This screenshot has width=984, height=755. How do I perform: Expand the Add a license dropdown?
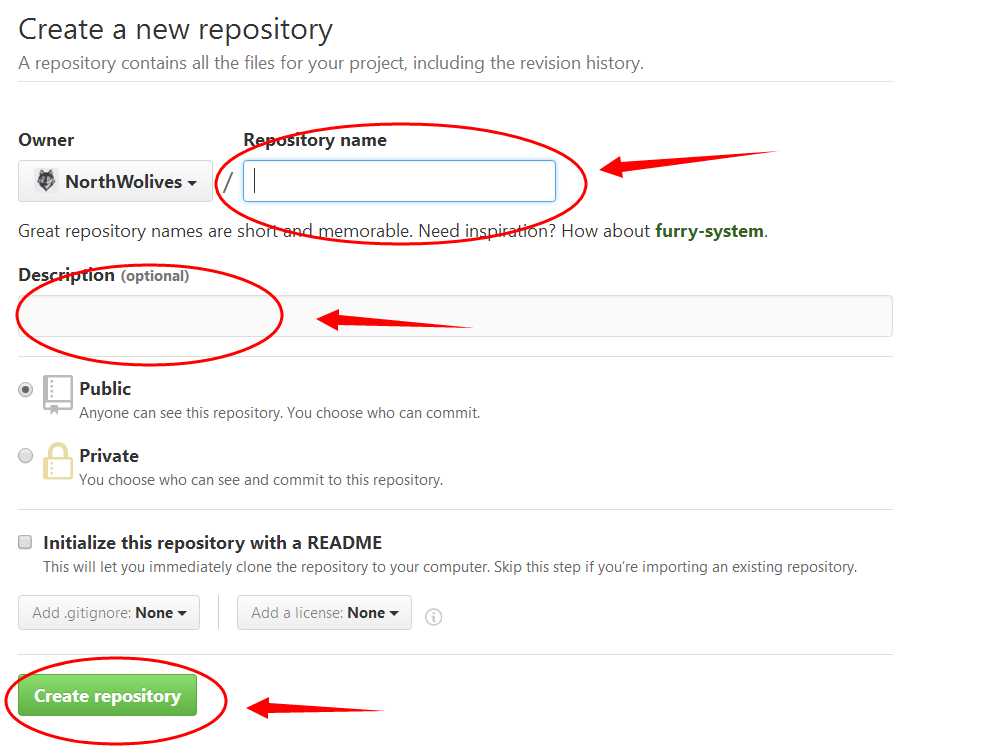[x=324, y=613]
